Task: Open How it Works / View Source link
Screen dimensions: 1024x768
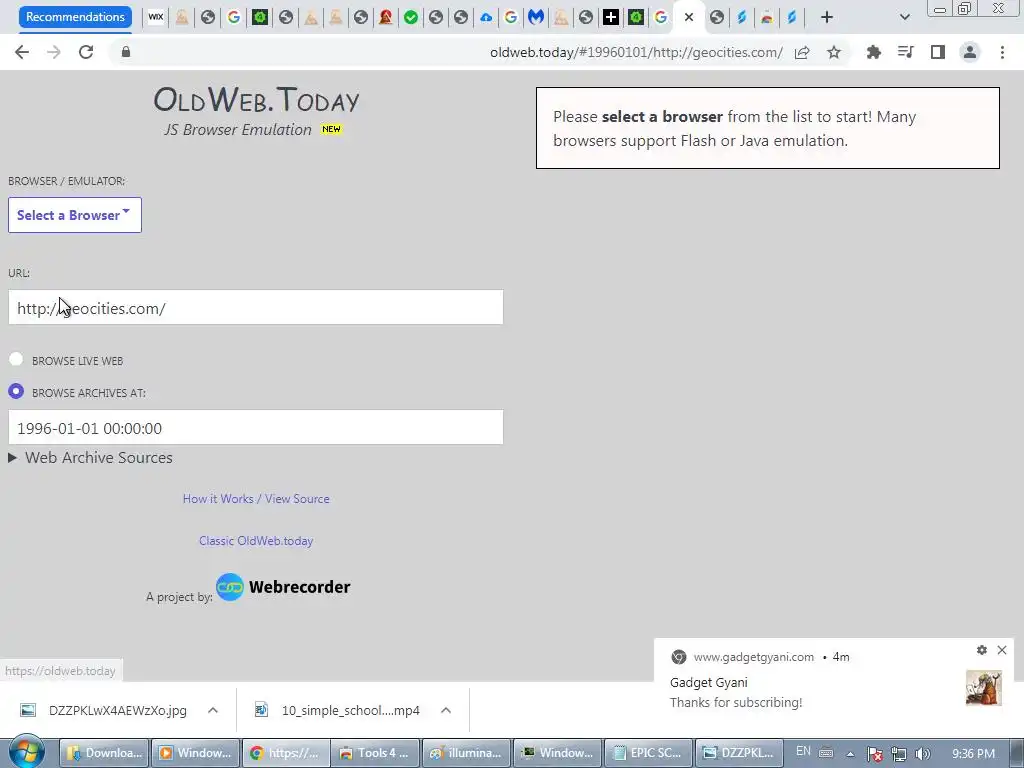Action: point(256,499)
